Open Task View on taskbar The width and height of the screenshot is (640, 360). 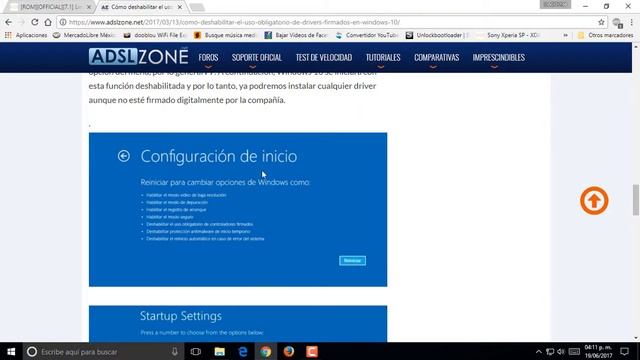click(196, 351)
